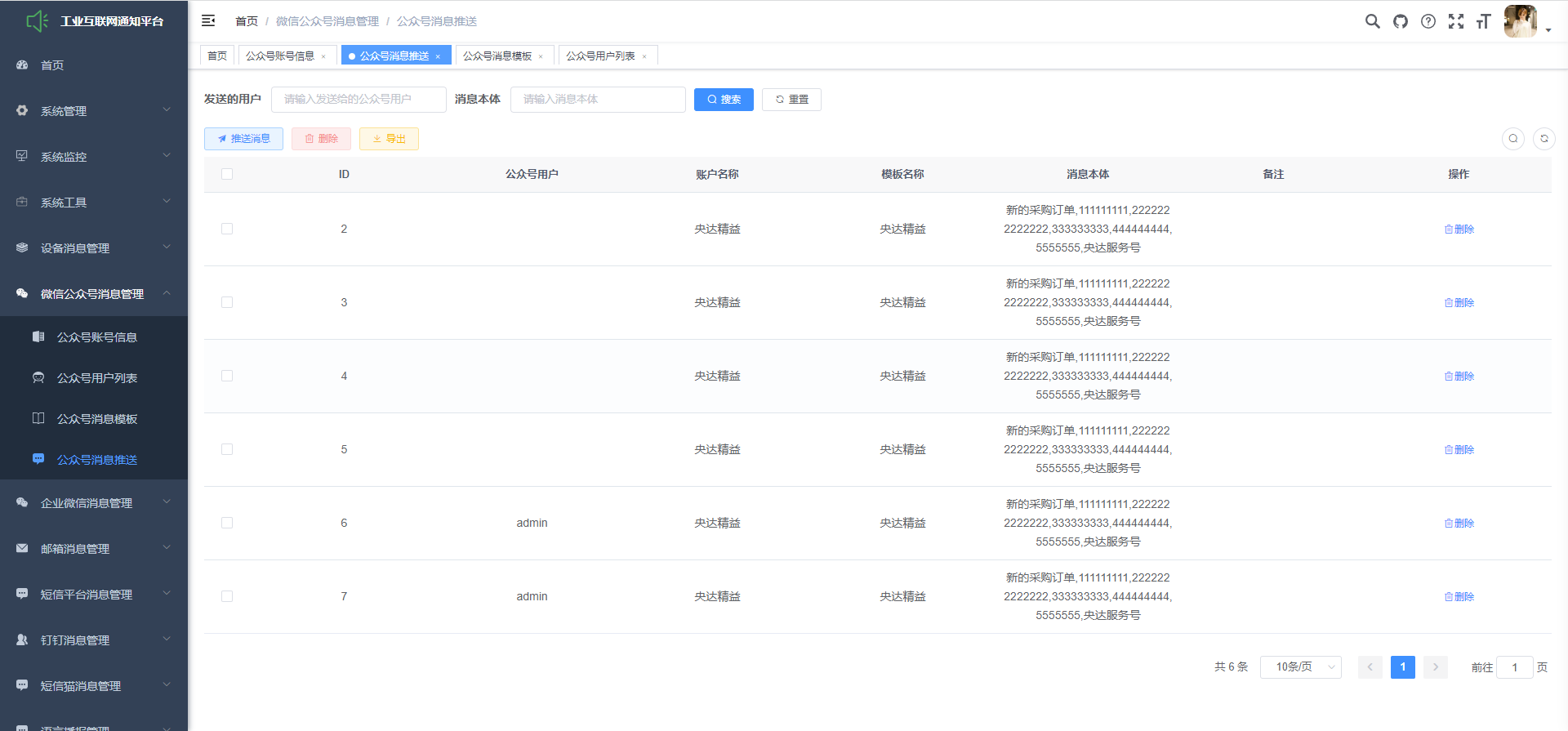Image resolution: width=1568 pixels, height=731 pixels.
Task: Click the 重置 reset button
Action: 791,100
